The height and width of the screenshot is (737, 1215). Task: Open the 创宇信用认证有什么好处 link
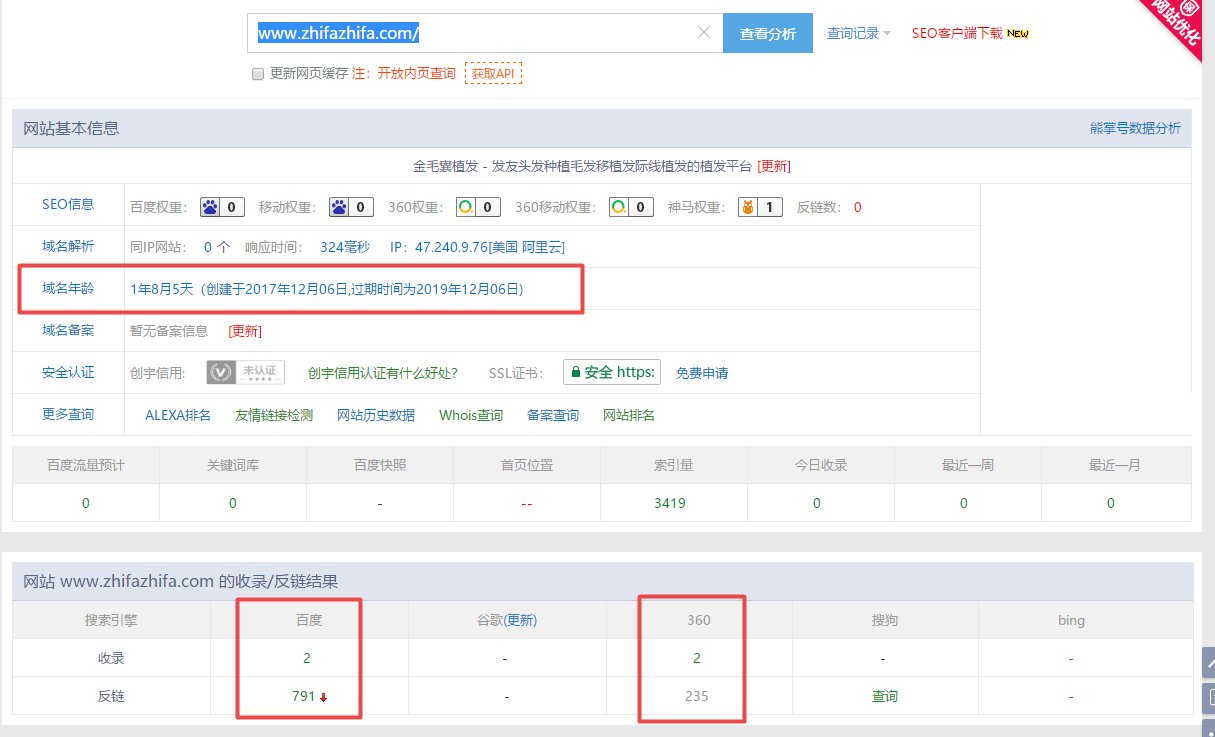pos(383,373)
